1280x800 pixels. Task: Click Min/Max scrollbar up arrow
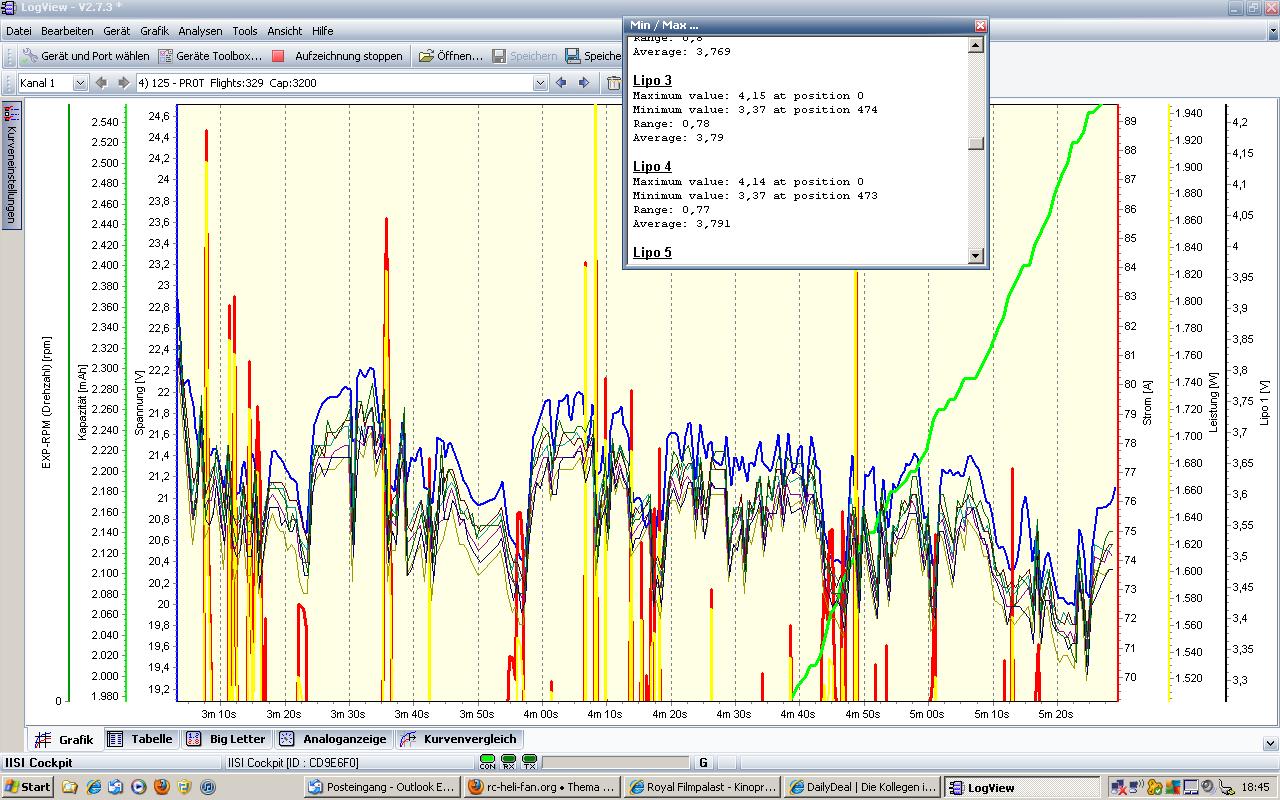[x=976, y=45]
